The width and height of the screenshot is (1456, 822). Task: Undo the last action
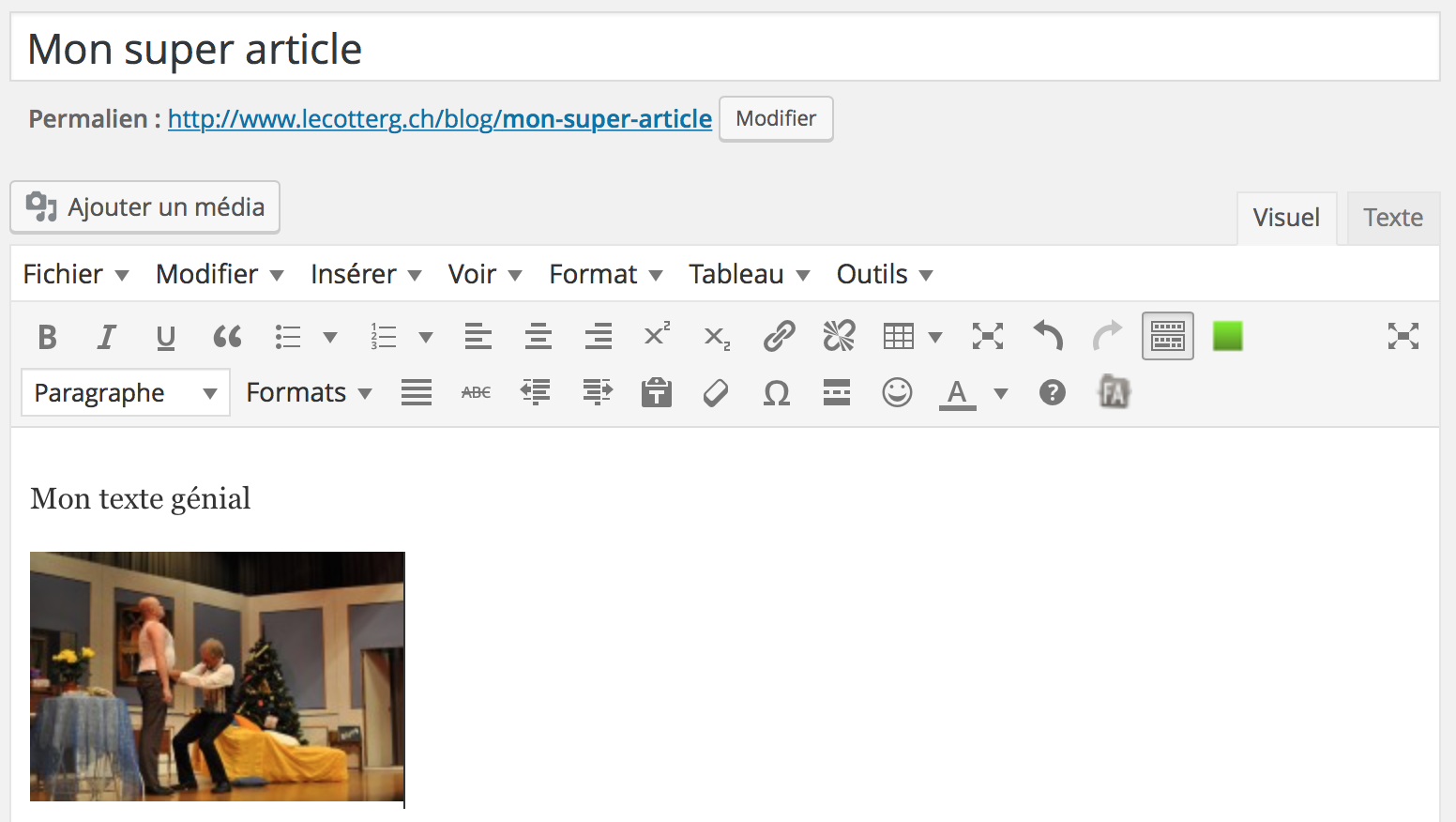coord(1048,336)
